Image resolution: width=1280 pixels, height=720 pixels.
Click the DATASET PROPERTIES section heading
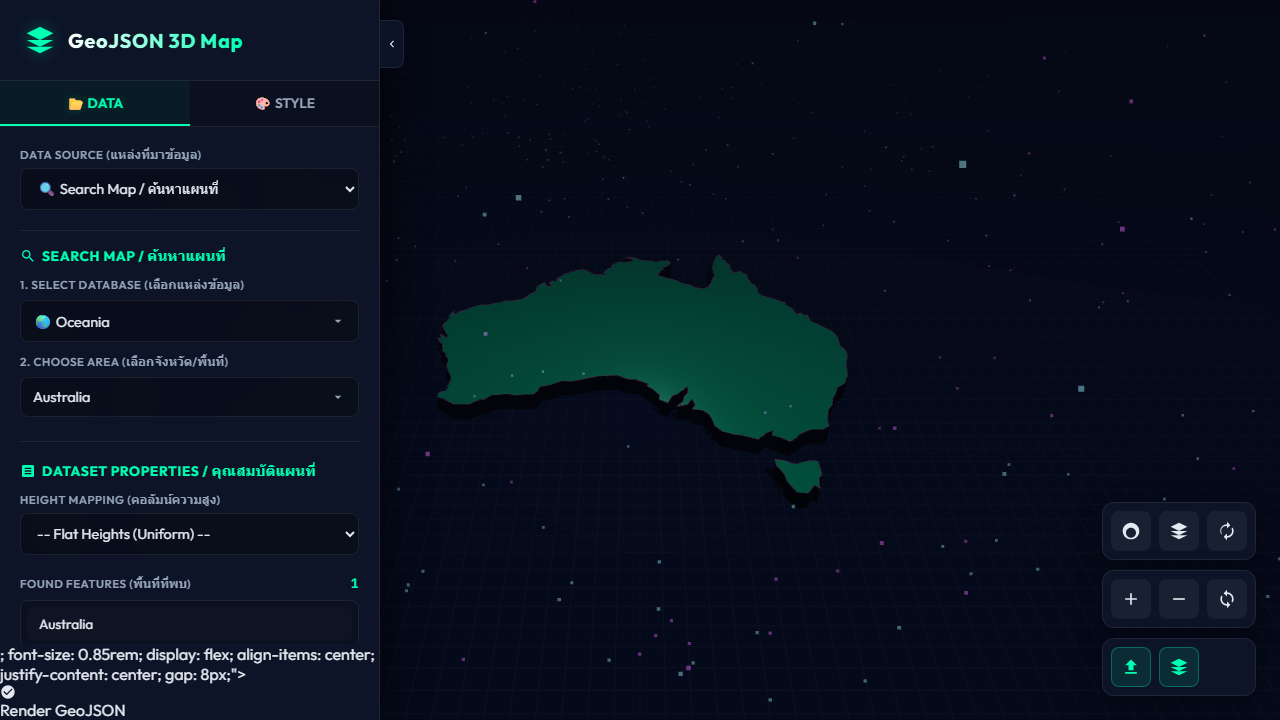pyautogui.click(x=178, y=470)
